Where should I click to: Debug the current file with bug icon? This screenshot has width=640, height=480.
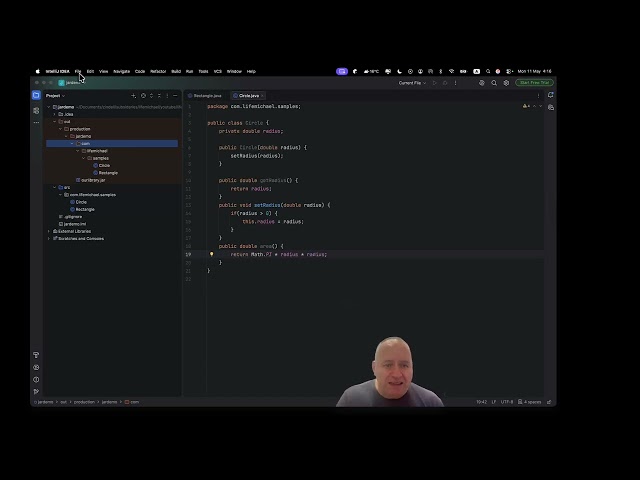pos(445,83)
